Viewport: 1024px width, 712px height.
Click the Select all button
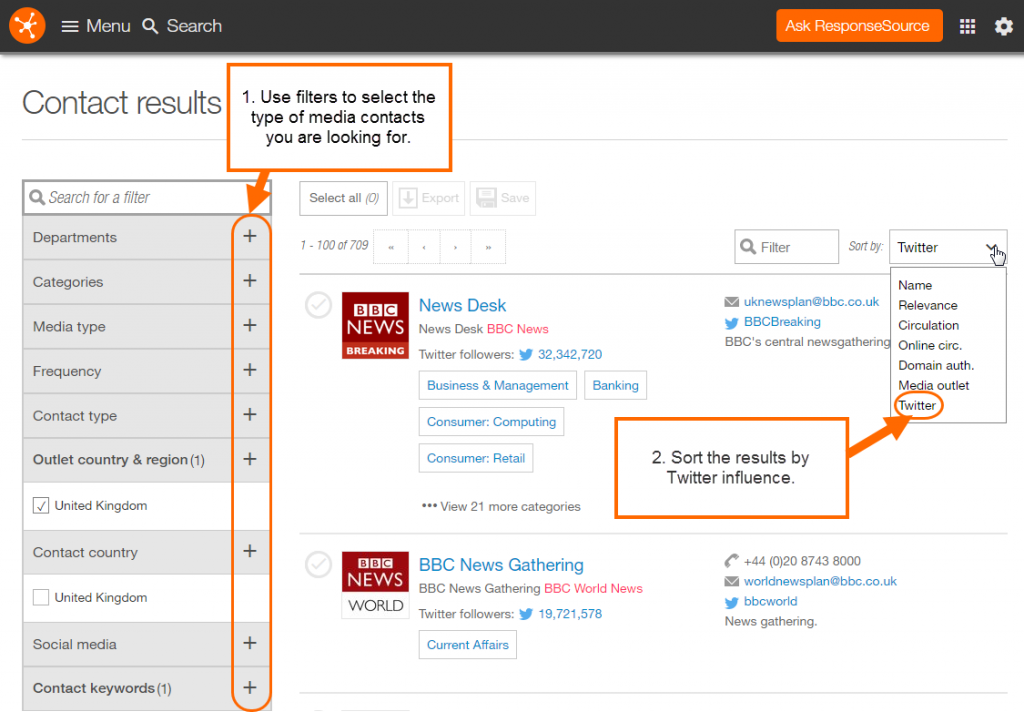[x=343, y=198]
